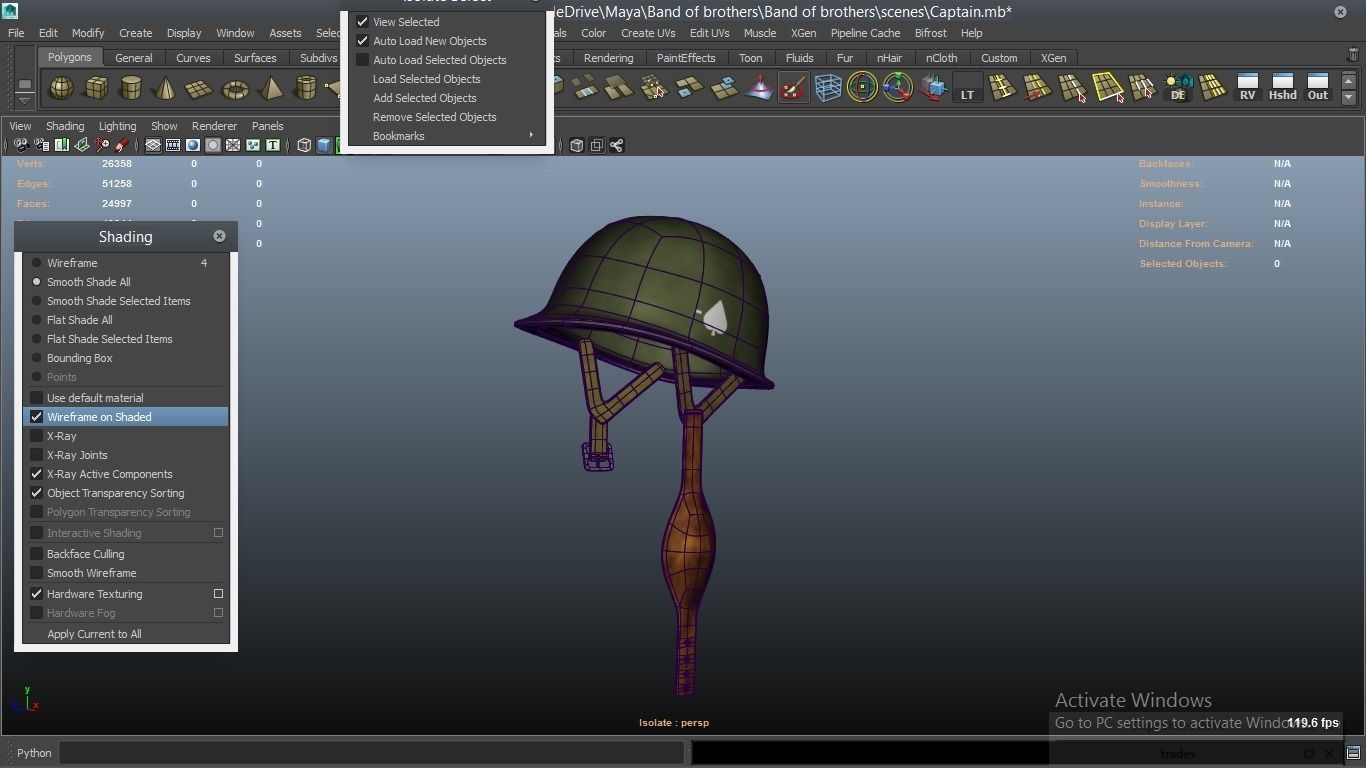Viewport: 1366px width, 768px height.
Task: Create a polygon cube from the shelf
Action: (x=96, y=89)
